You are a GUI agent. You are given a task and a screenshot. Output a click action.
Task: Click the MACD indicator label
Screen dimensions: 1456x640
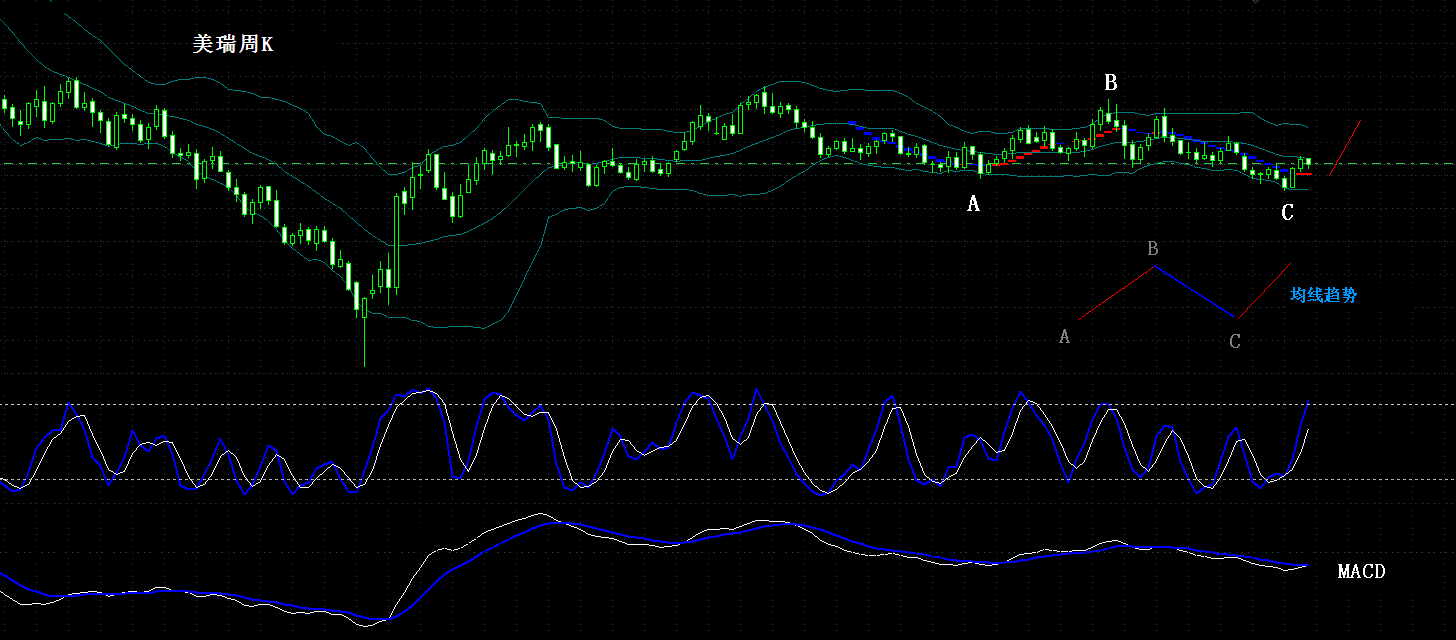tap(1361, 572)
